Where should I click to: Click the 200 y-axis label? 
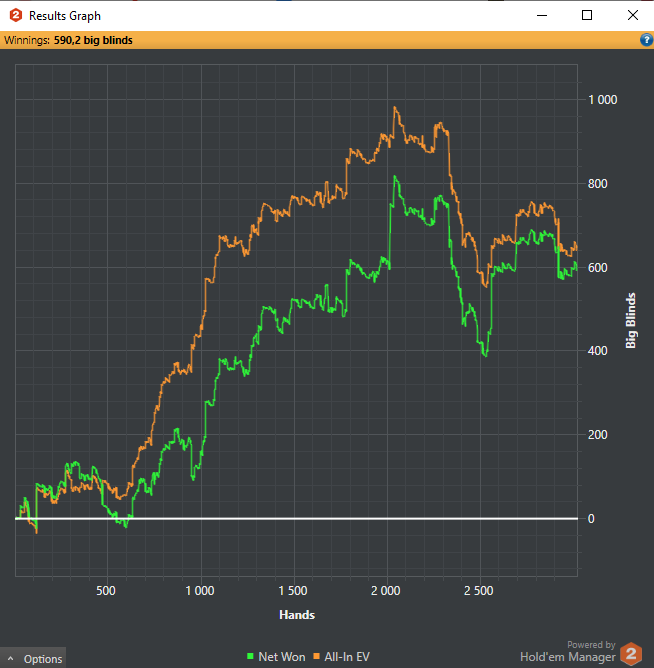coord(597,435)
